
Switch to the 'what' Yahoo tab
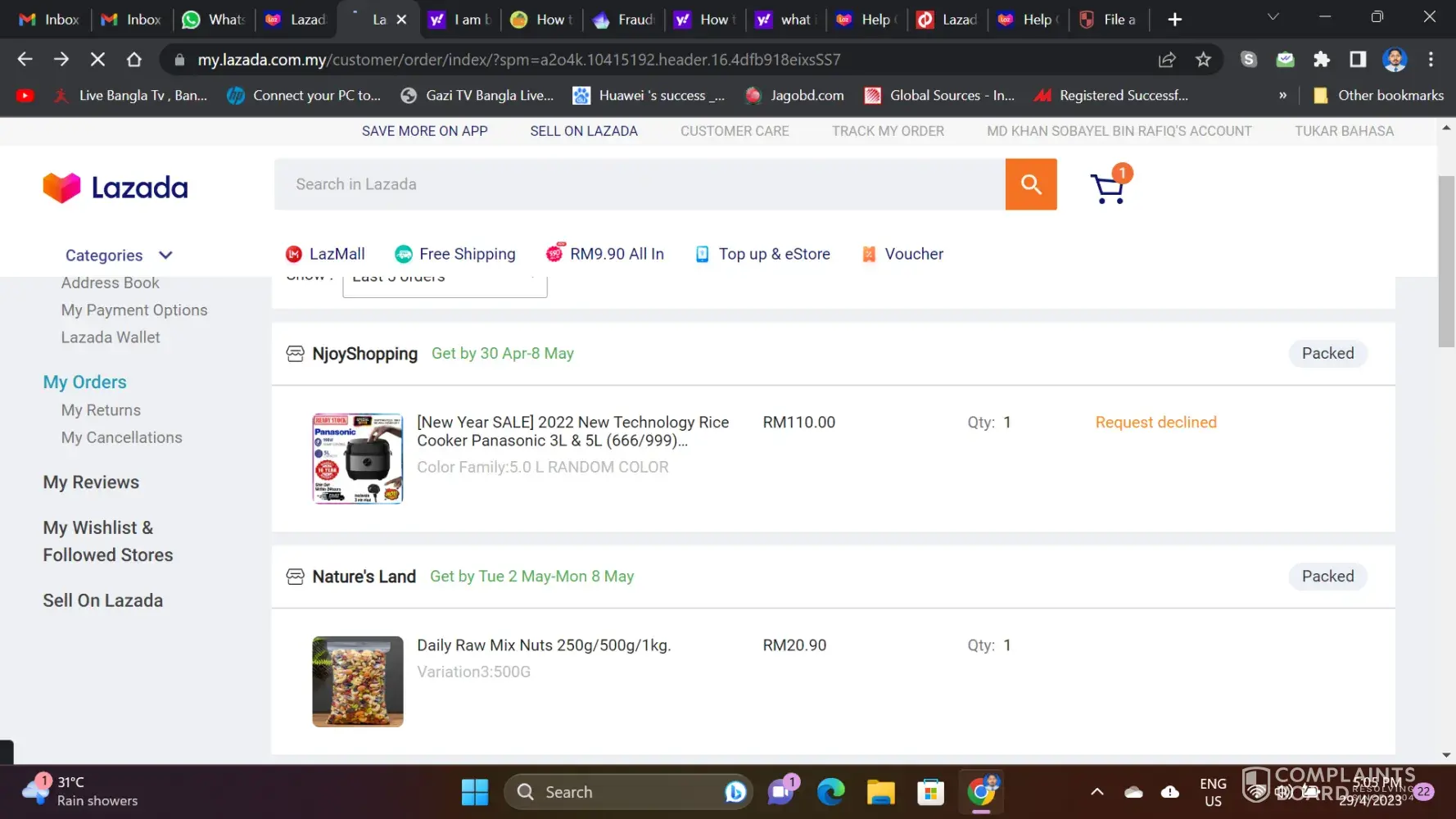click(x=785, y=19)
